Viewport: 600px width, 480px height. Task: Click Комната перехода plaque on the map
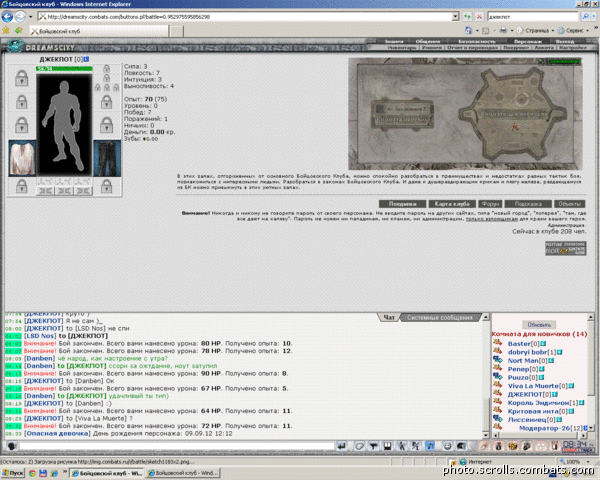[403, 120]
